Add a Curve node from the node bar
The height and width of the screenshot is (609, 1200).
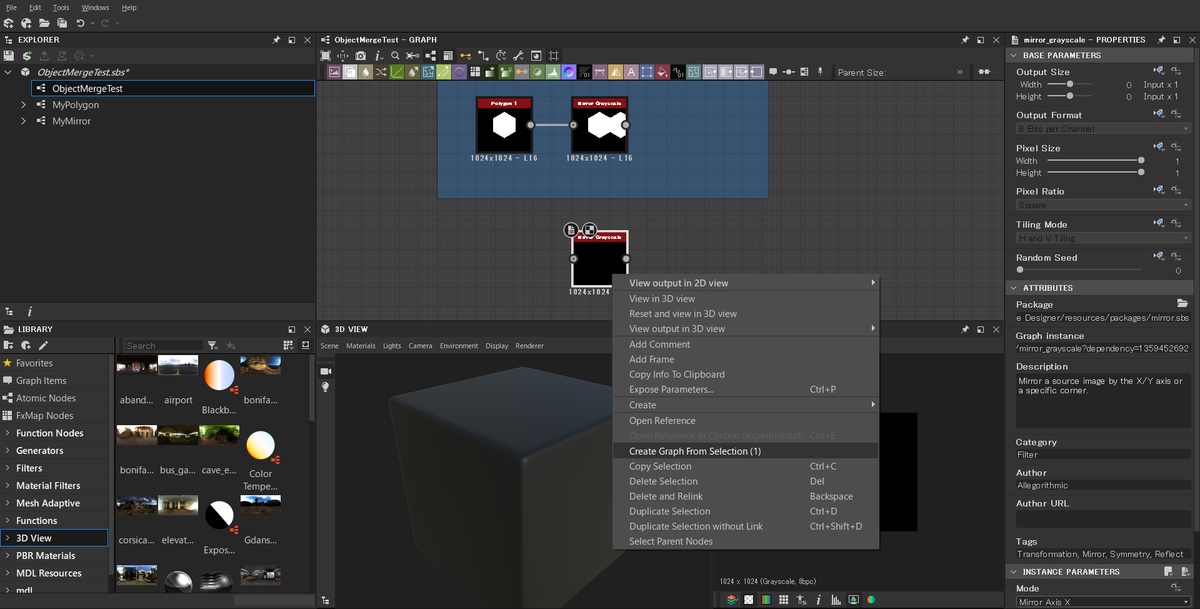[397, 72]
